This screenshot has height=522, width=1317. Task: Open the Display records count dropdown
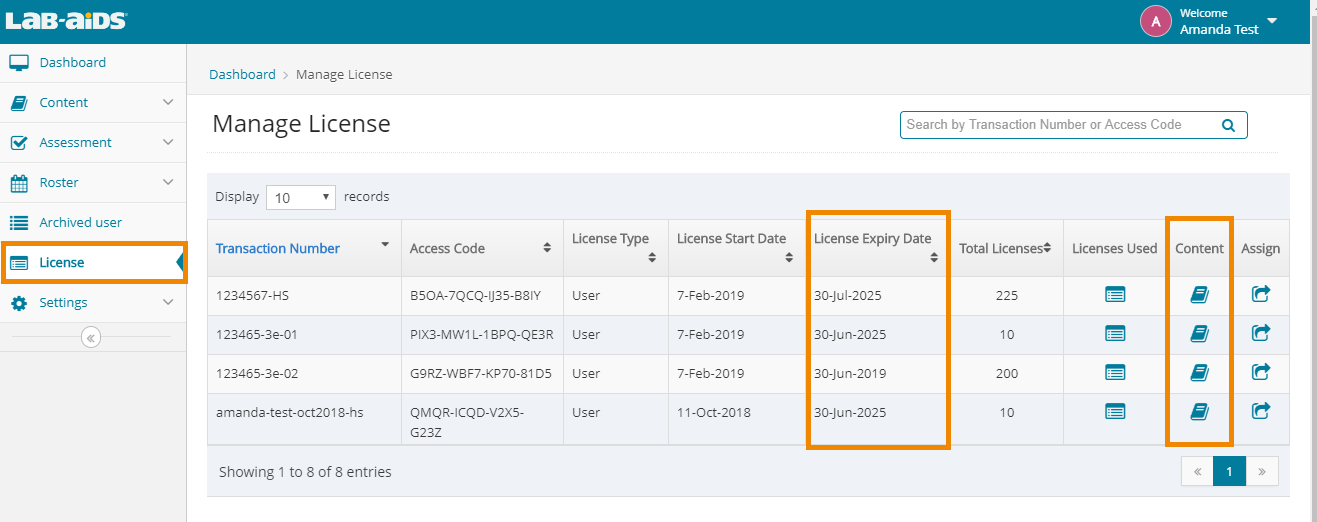(301, 198)
